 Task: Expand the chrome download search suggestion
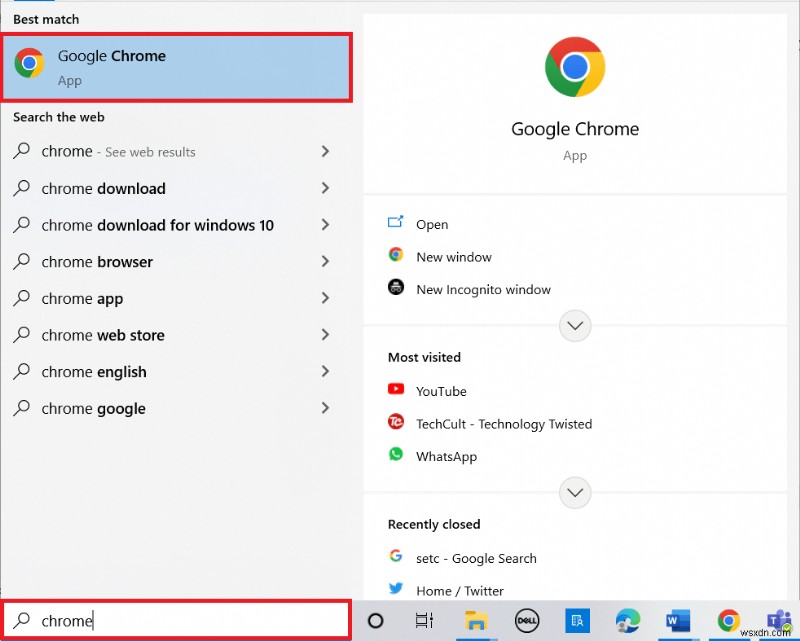pyautogui.click(x=325, y=188)
